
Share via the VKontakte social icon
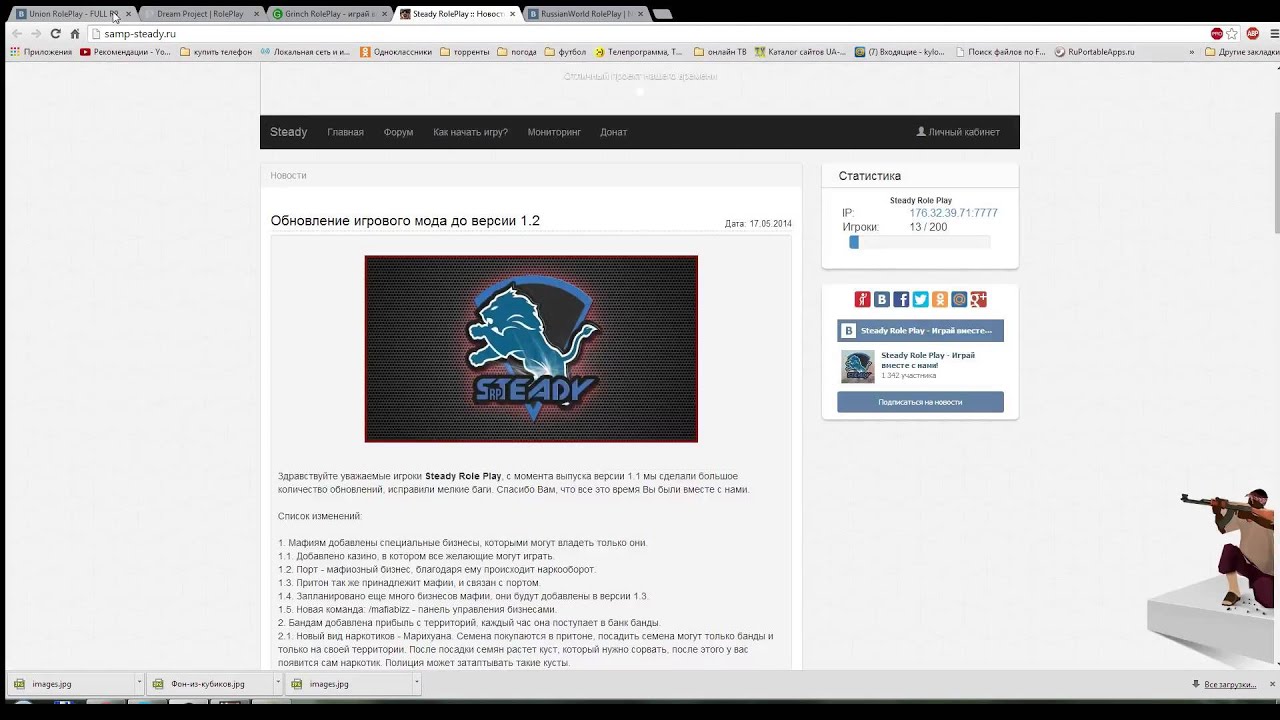[x=881, y=299]
